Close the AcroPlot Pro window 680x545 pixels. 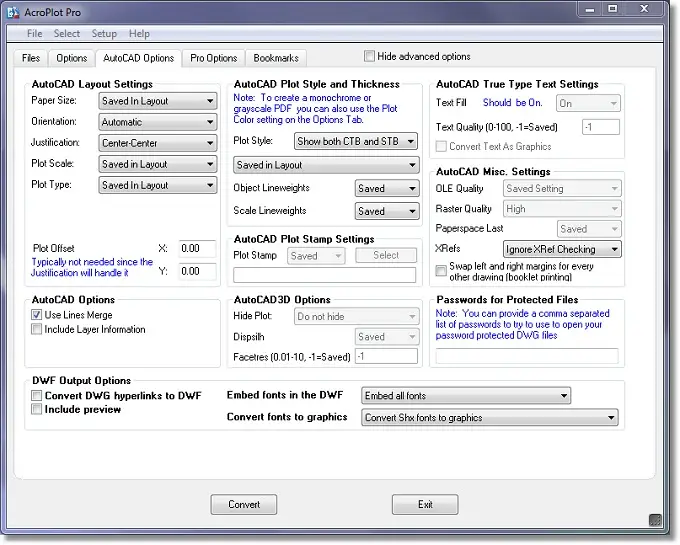[x=644, y=10]
